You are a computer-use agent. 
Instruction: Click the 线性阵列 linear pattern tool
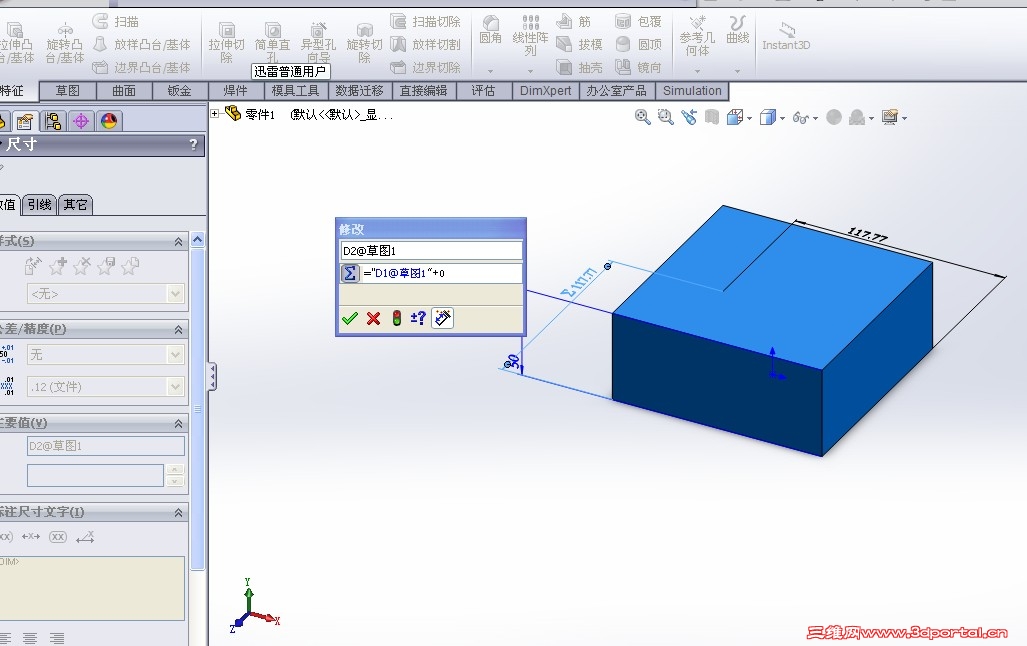[x=530, y=36]
